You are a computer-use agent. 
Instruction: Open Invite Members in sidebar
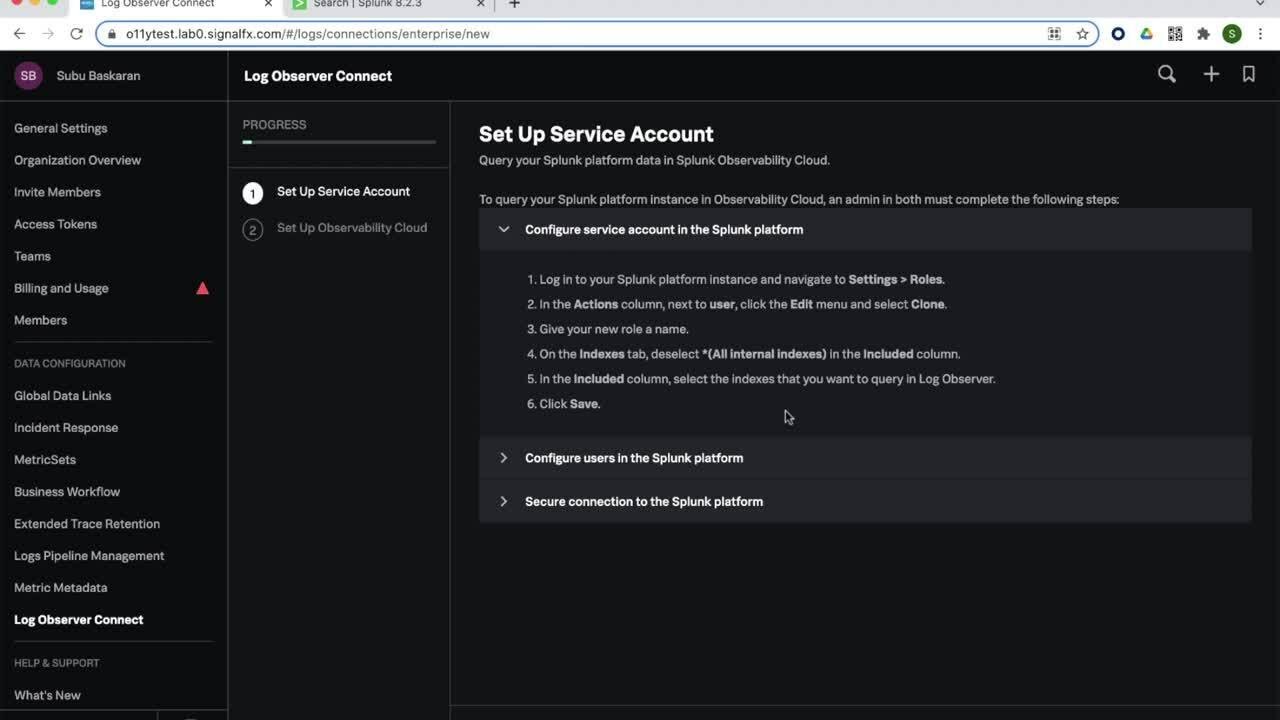(57, 192)
